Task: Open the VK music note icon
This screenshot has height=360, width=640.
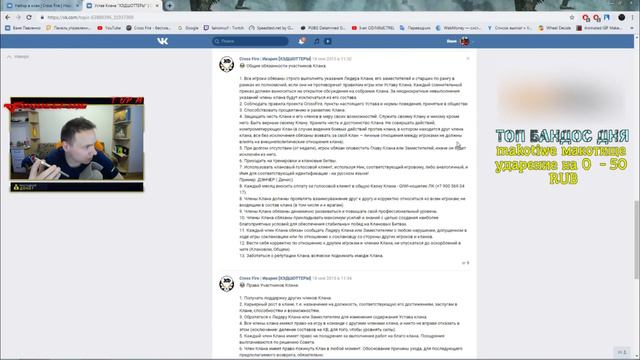Action: [316, 41]
